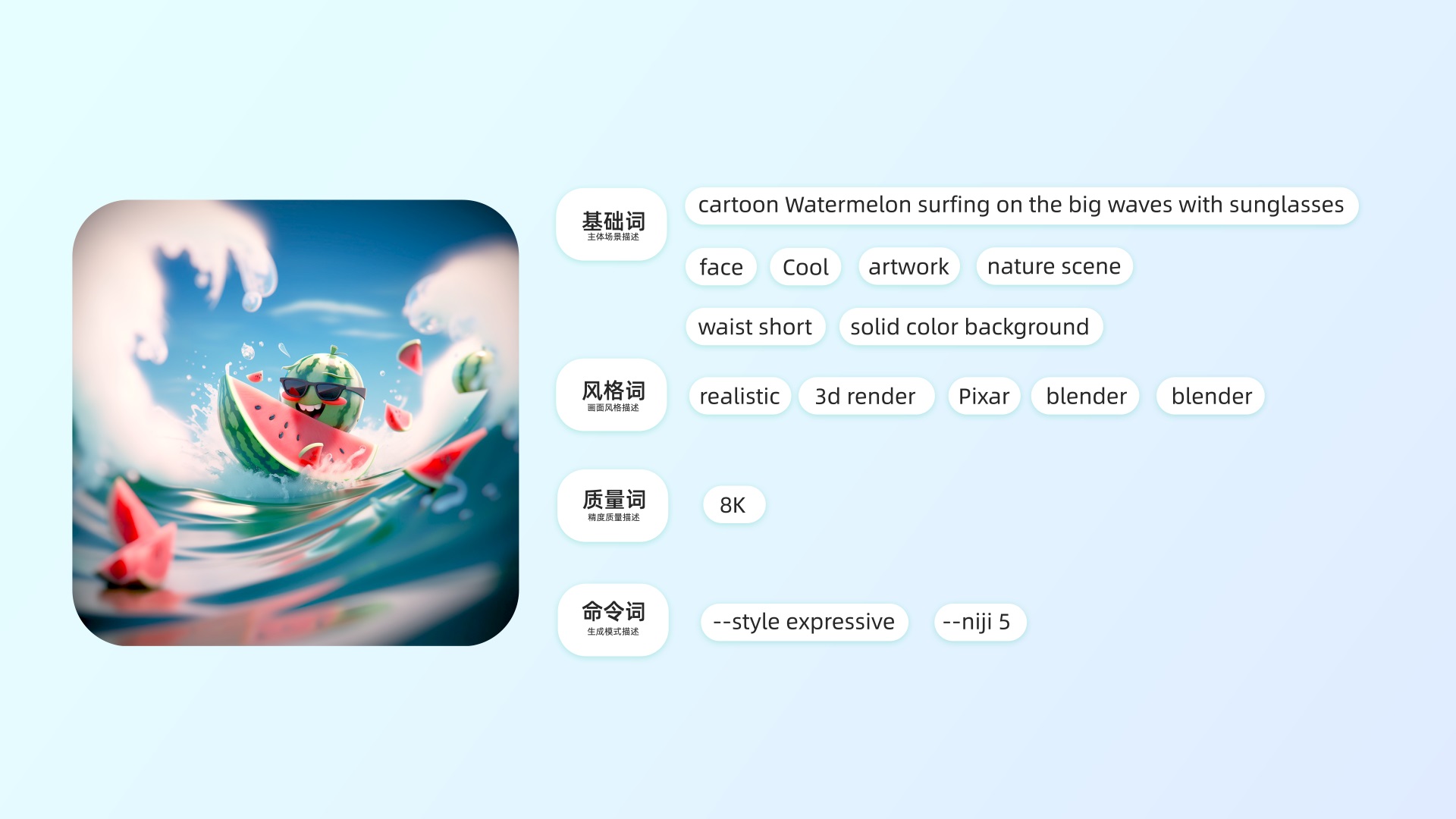Viewport: 1456px width, 819px height.
Task: Select the 'Pixar' style keyword
Action: tap(983, 395)
